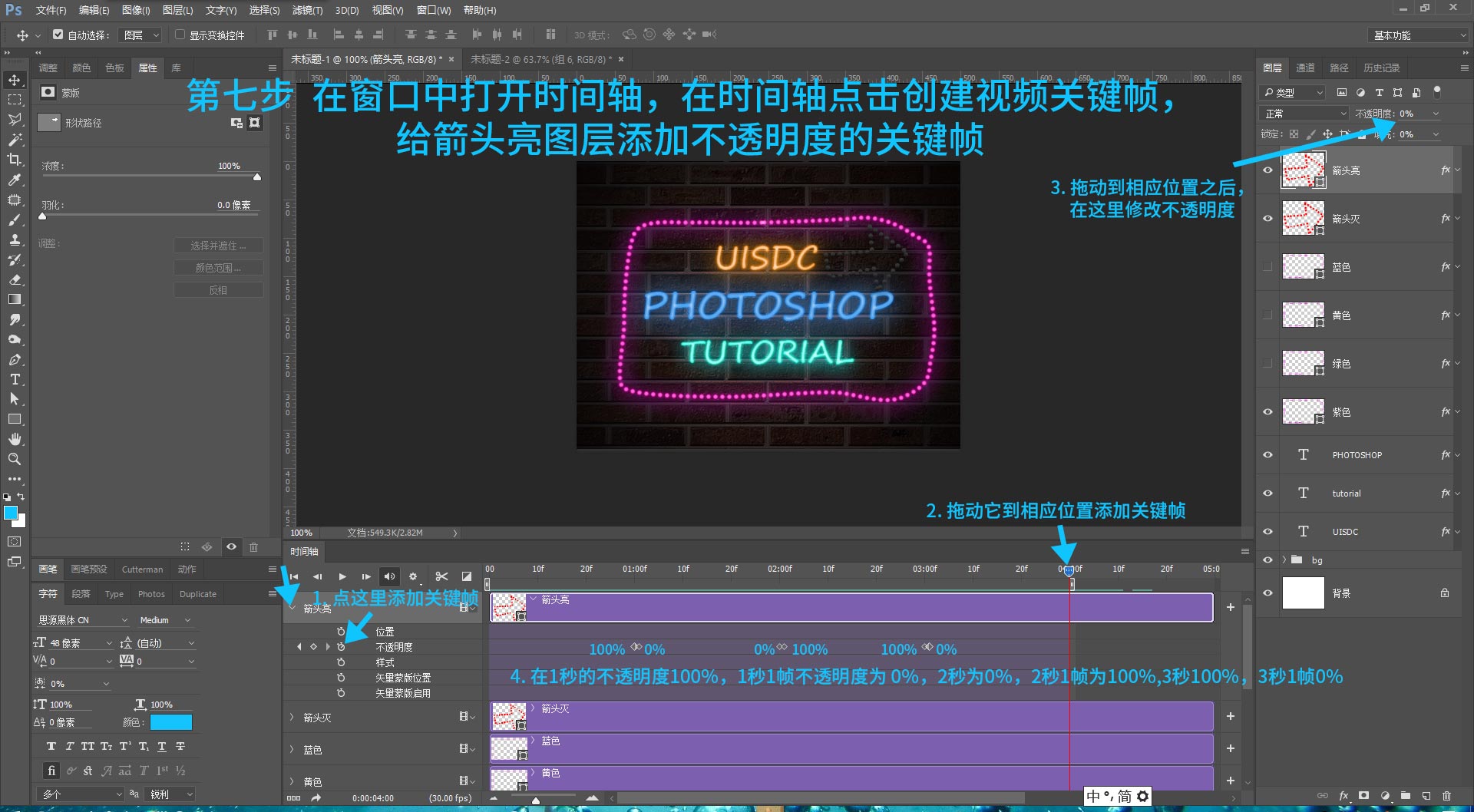Open the 滤镜(T) menu
Image resolution: width=1474 pixels, height=812 pixels.
pyautogui.click(x=307, y=10)
